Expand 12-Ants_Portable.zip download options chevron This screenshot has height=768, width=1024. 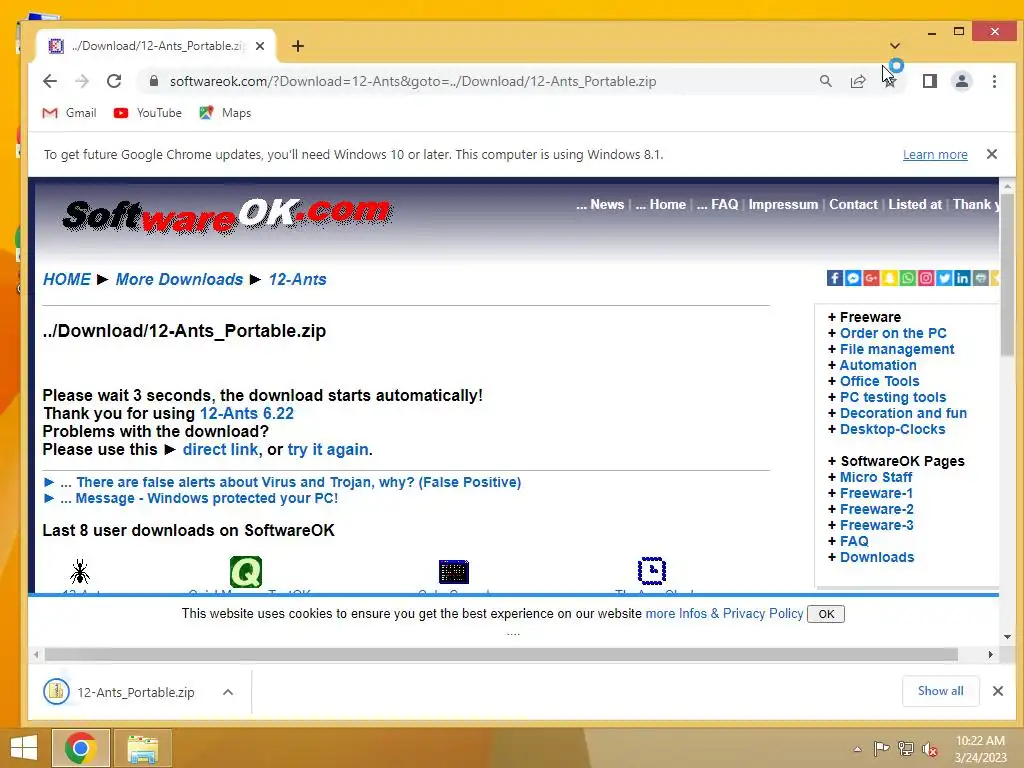click(228, 692)
